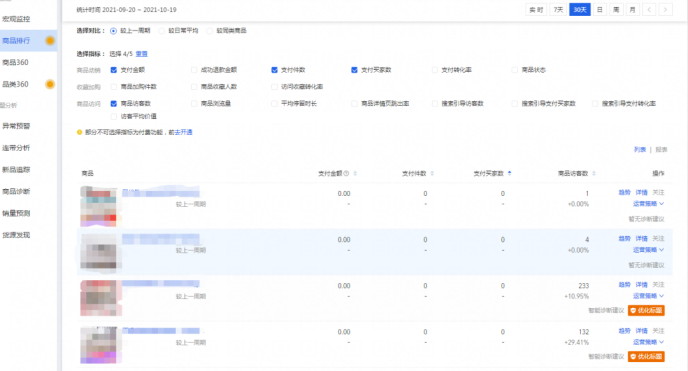Select 较上一周期 comparison radio

(113, 31)
